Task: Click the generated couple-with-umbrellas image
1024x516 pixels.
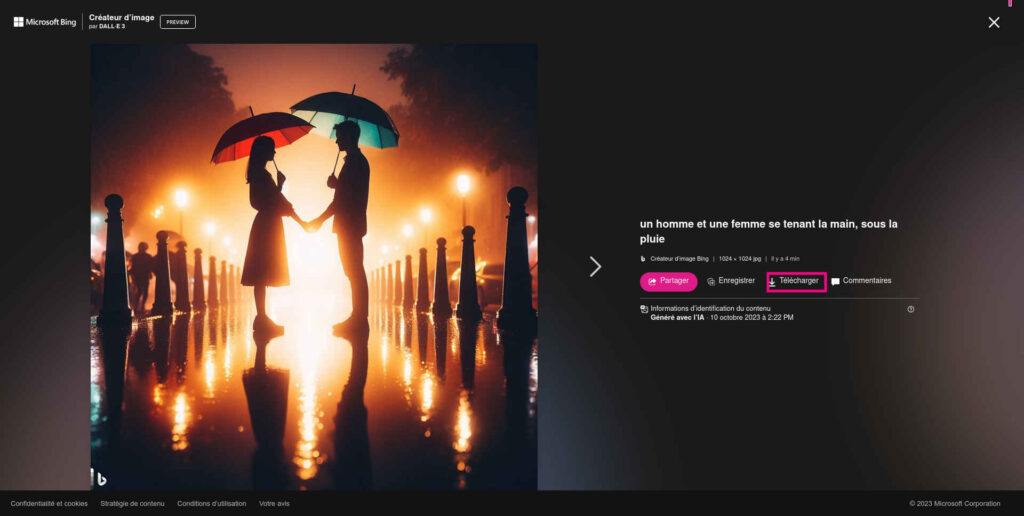Action: point(314,266)
